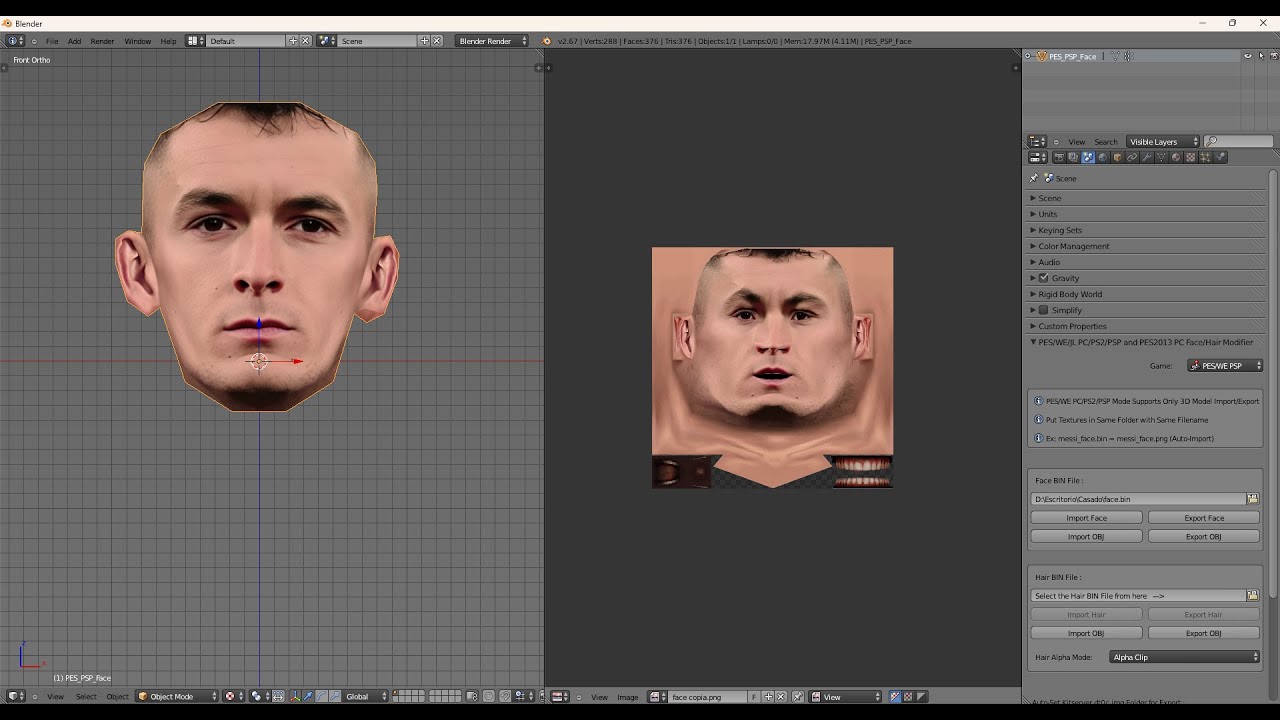
Task: Click the browse image icon beside face copia.png
Action: [x=657, y=697]
